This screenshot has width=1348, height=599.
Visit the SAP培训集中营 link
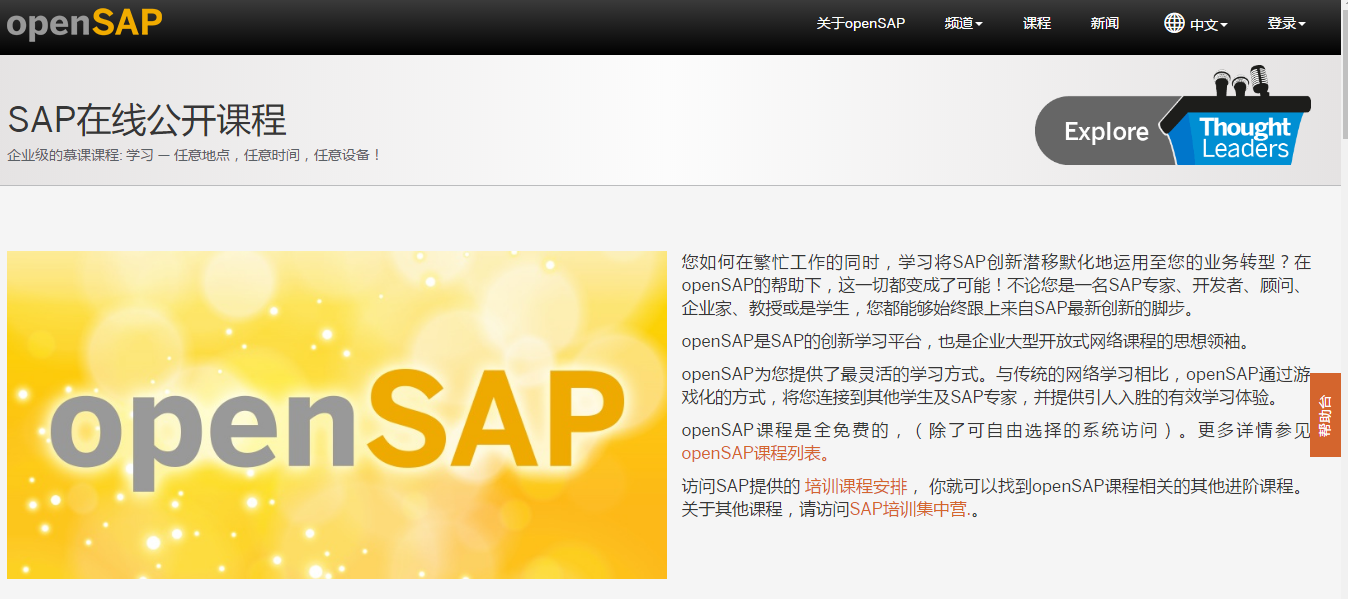click(x=909, y=509)
